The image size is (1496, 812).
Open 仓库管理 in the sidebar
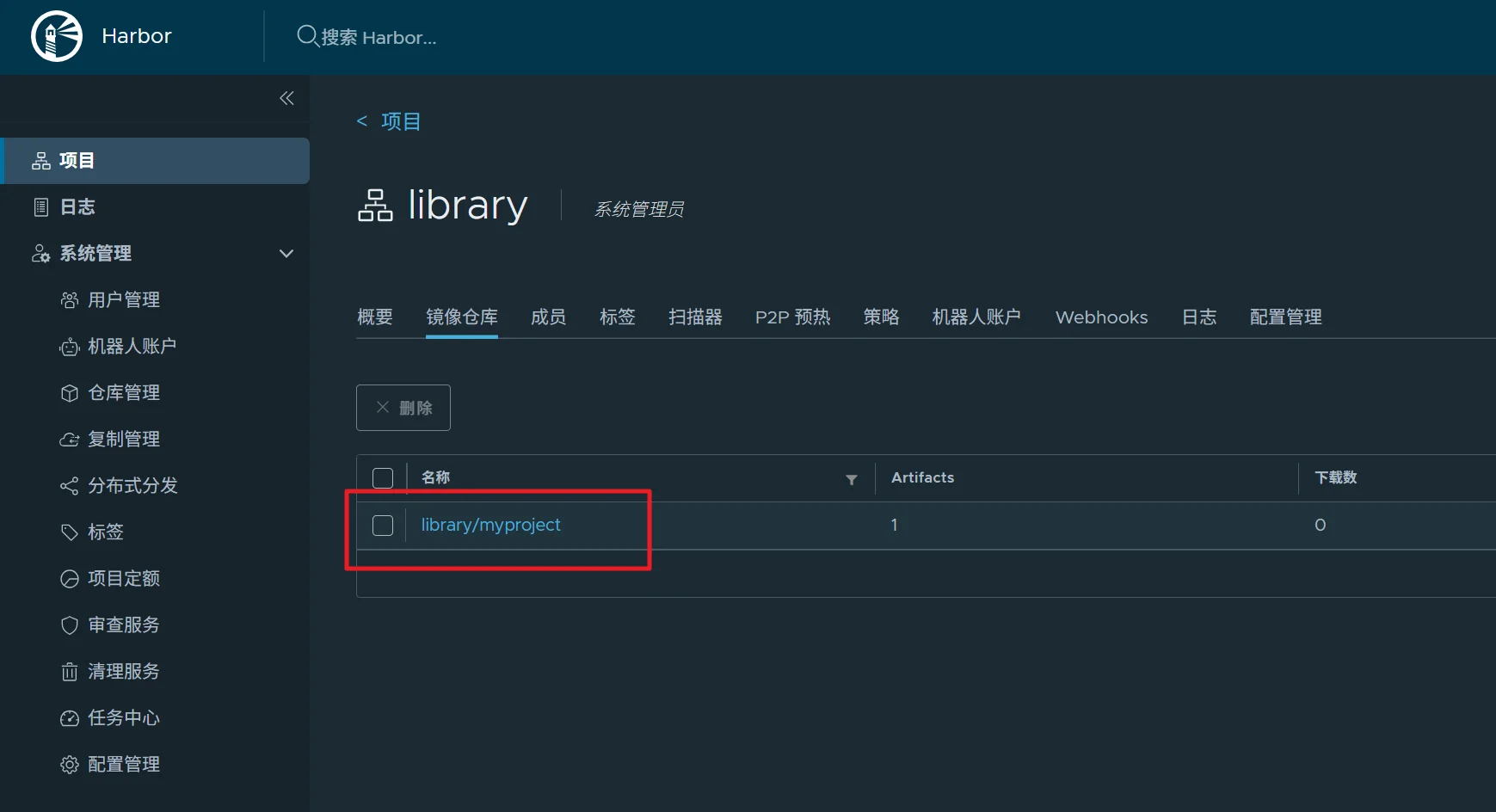pyautogui.click(x=124, y=393)
